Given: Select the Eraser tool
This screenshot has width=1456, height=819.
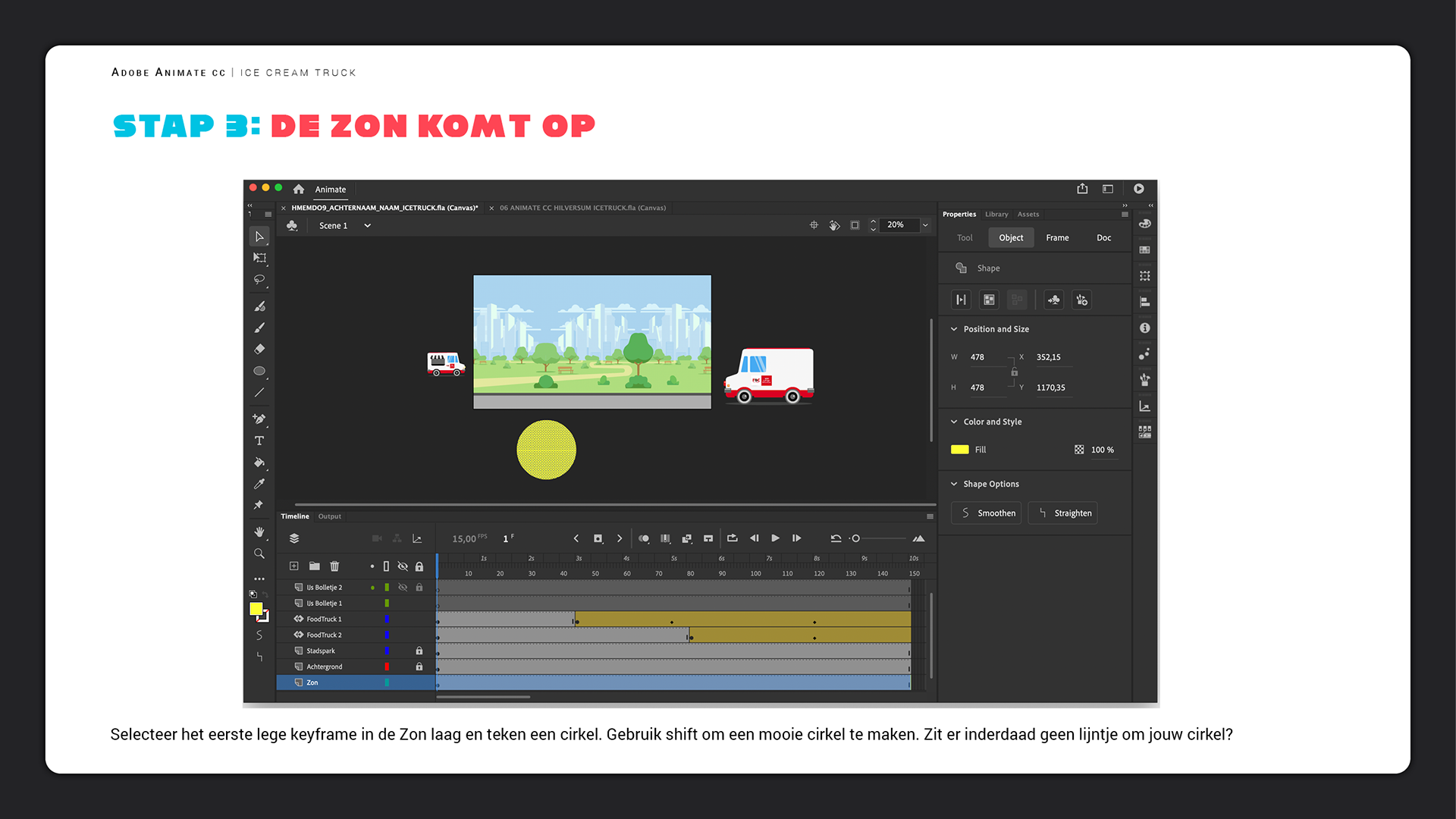Looking at the screenshot, I should pyautogui.click(x=259, y=350).
